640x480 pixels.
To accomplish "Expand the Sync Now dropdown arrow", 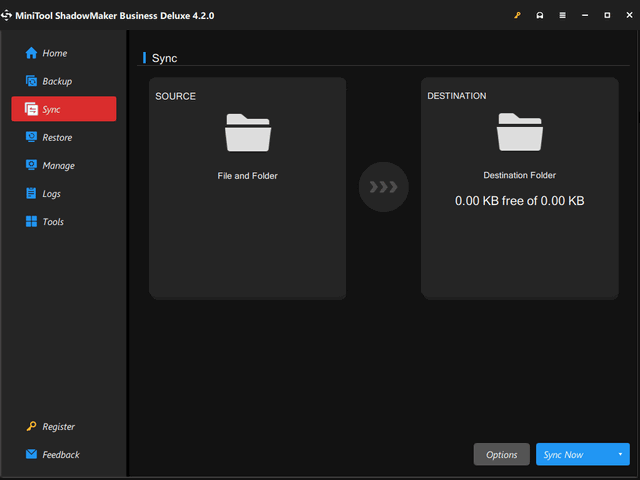I will [620, 455].
